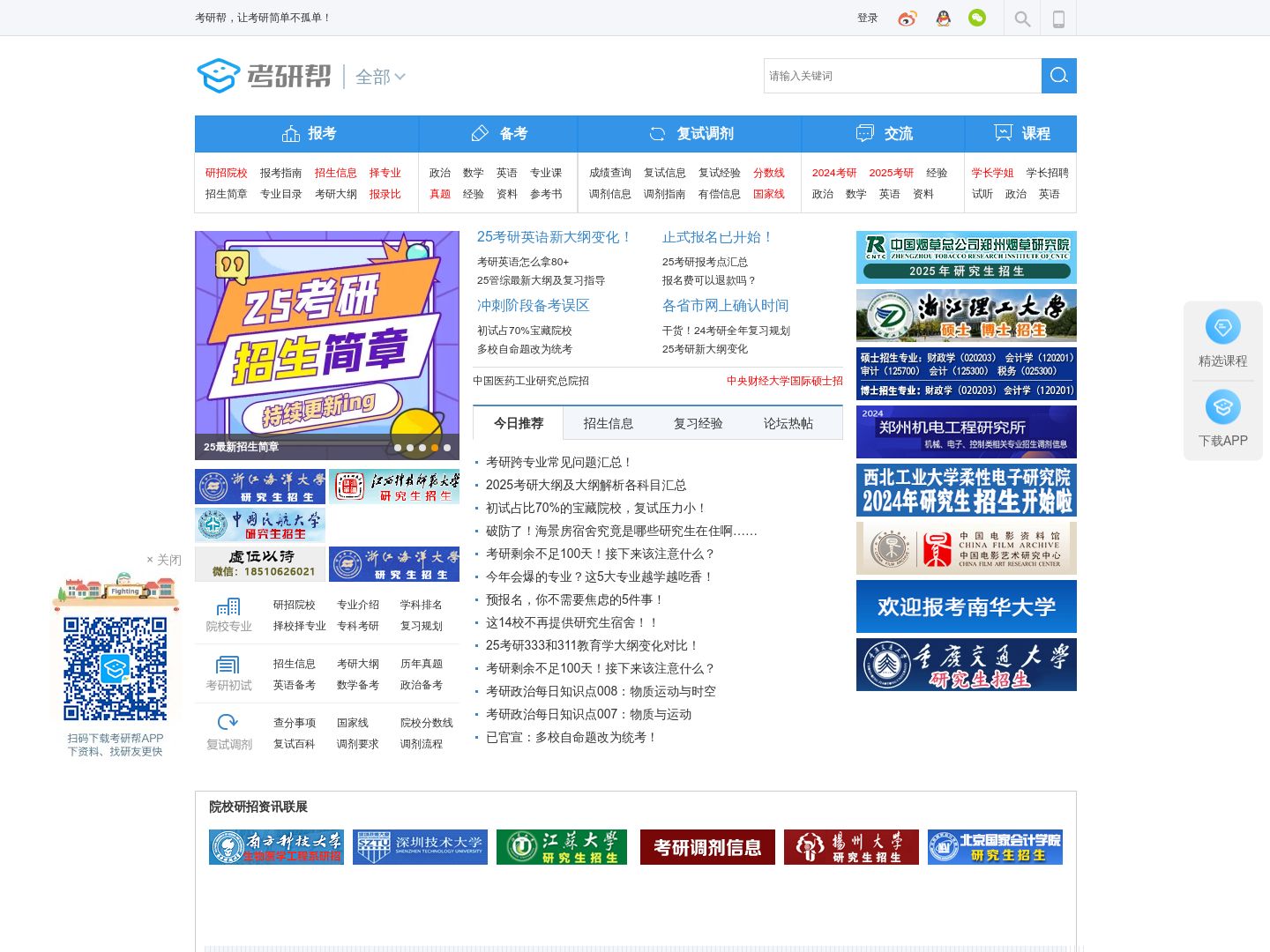Click the 25考研招生简章 carousel banner
The image size is (1270, 952).
click(327, 346)
